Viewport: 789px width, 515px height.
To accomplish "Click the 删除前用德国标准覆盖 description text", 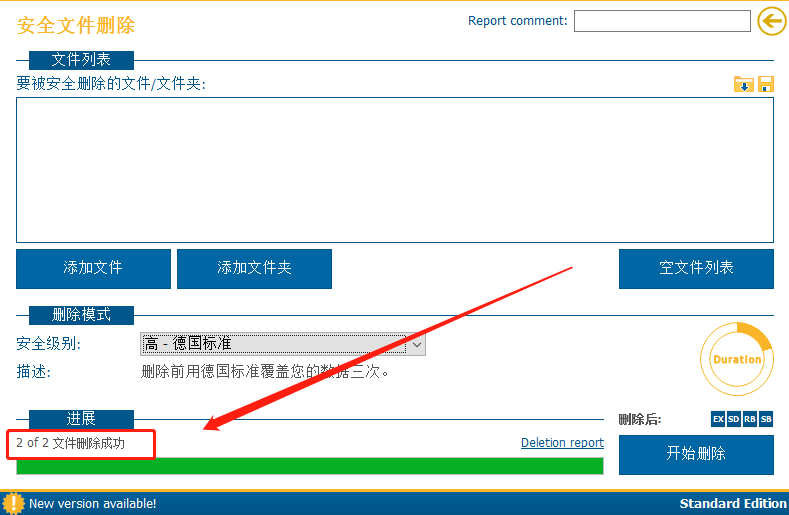I will coord(265,372).
